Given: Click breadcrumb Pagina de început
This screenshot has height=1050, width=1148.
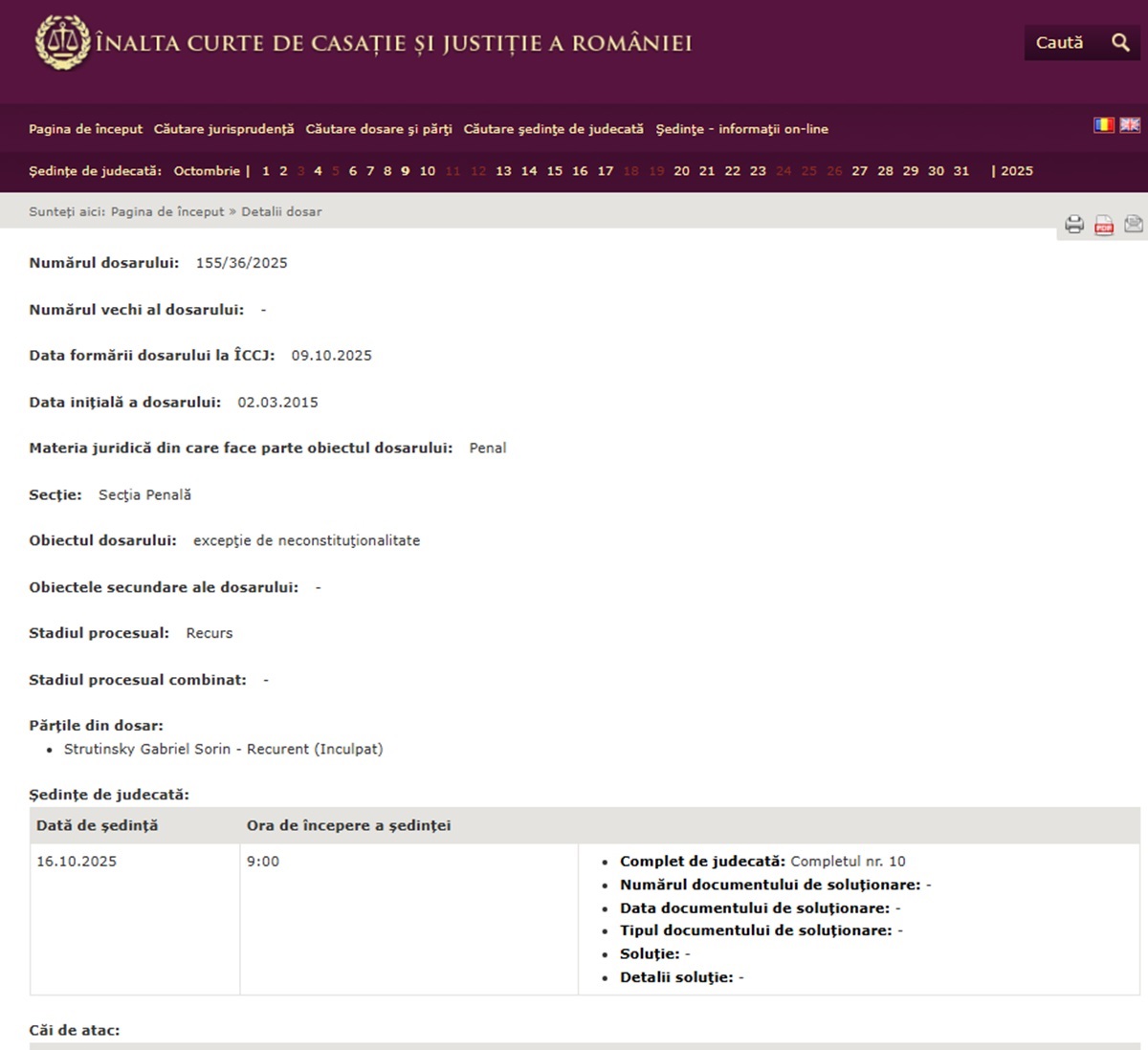Looking at the screenshot, I should point(167,212).
